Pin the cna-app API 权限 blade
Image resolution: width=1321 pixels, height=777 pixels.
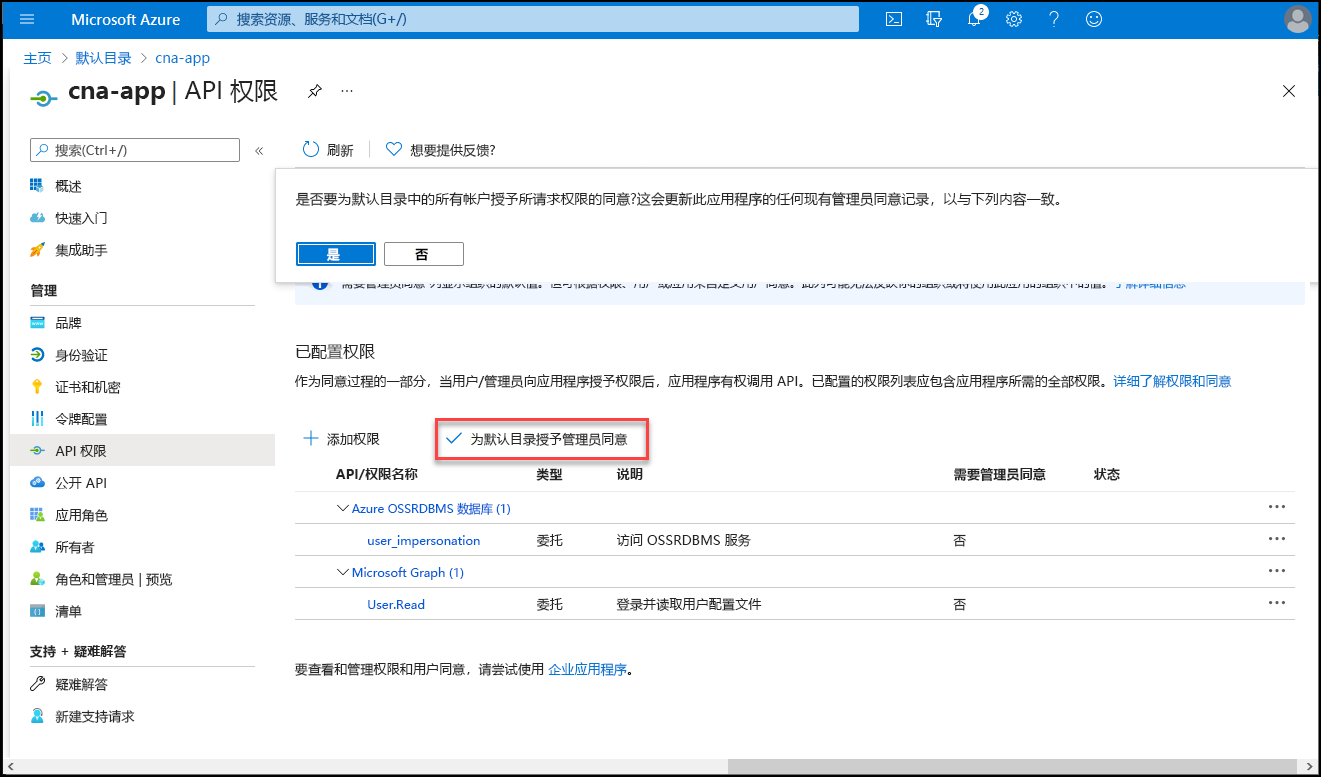pos(314,91)
